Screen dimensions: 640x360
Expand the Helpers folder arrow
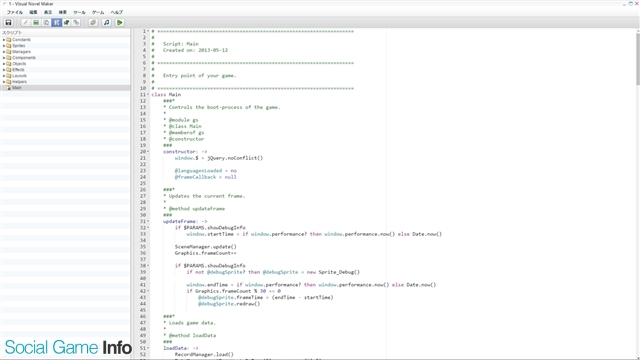click(4, 82)
